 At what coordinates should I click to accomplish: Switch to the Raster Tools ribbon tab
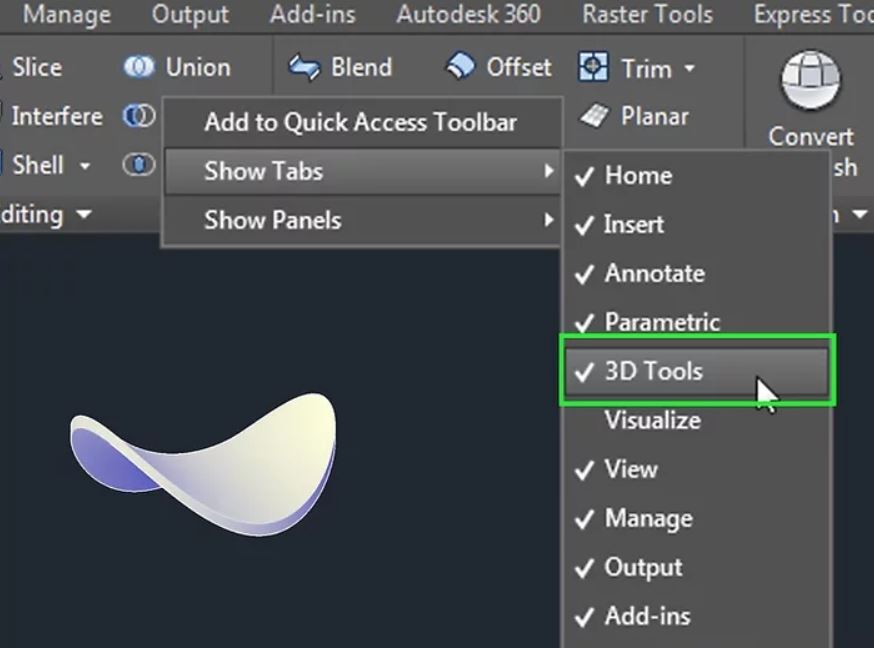click(648, 14)
